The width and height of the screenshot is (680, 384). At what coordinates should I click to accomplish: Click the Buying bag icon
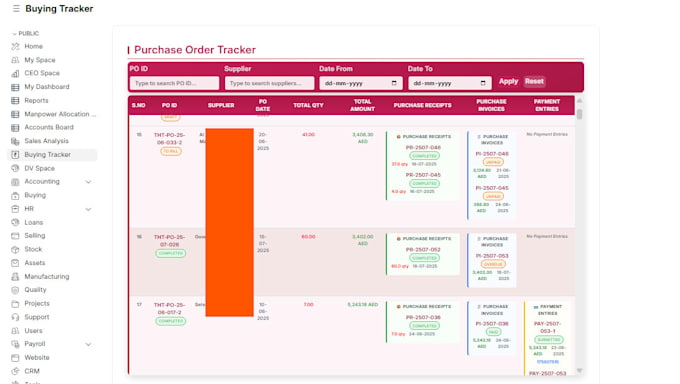[x=15, y=195]
